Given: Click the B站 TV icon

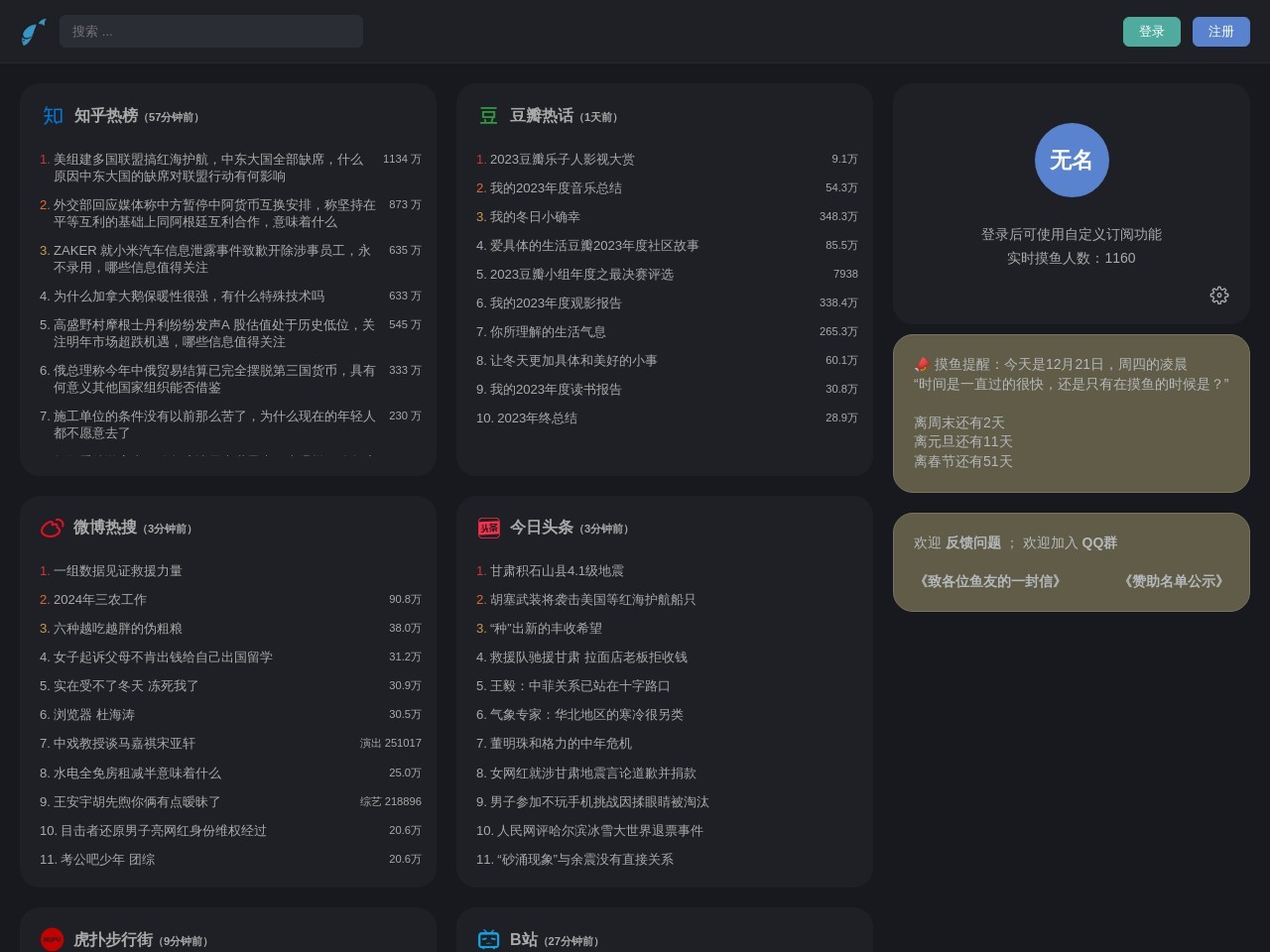Looking at the screenshot, I should coord(488,939).
